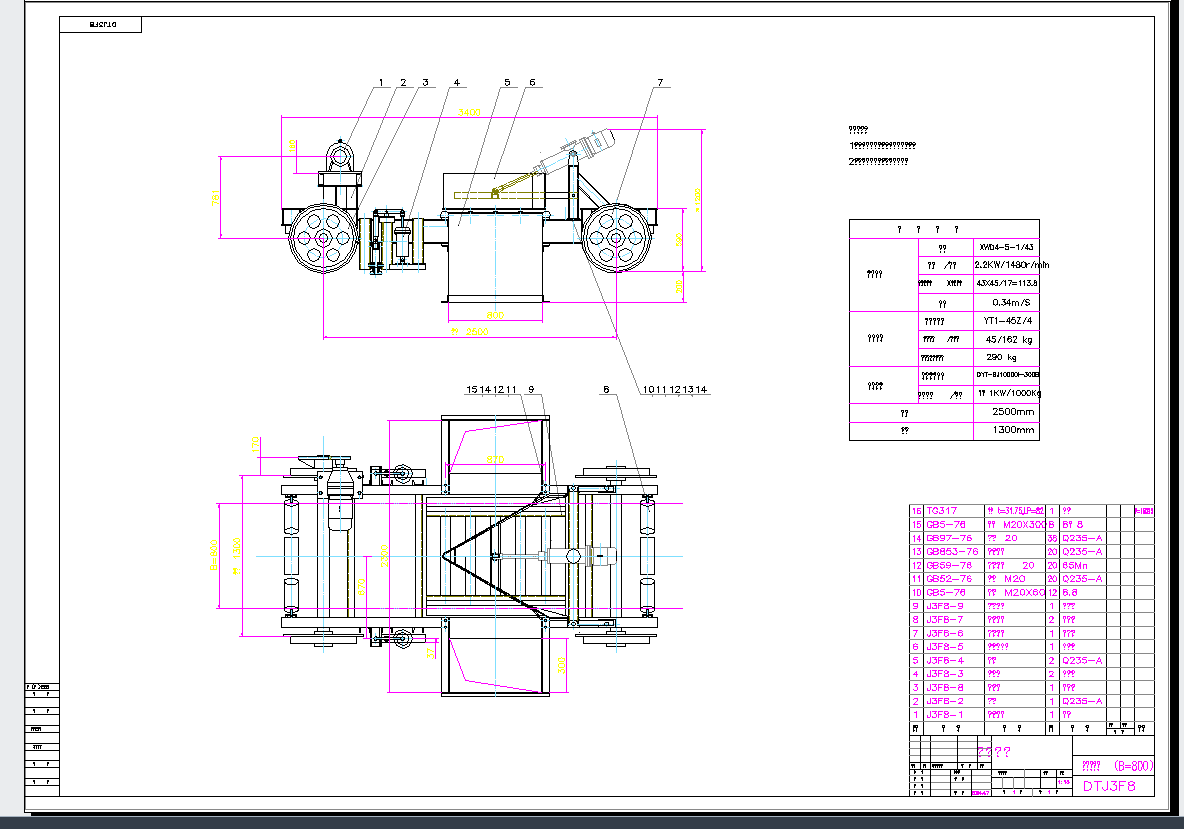
Task: Select the 45/162 kg value
Action: point(1006,339)
